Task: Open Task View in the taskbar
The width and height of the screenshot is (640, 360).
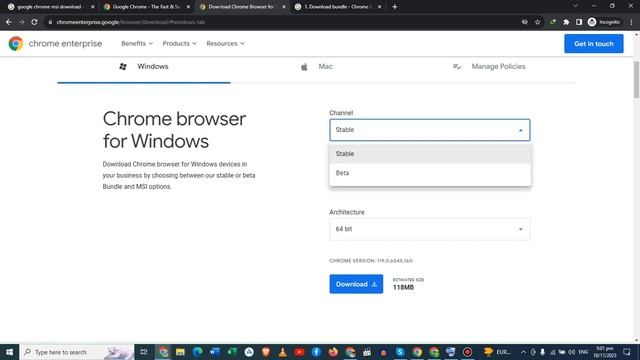Action: [144, 352]
